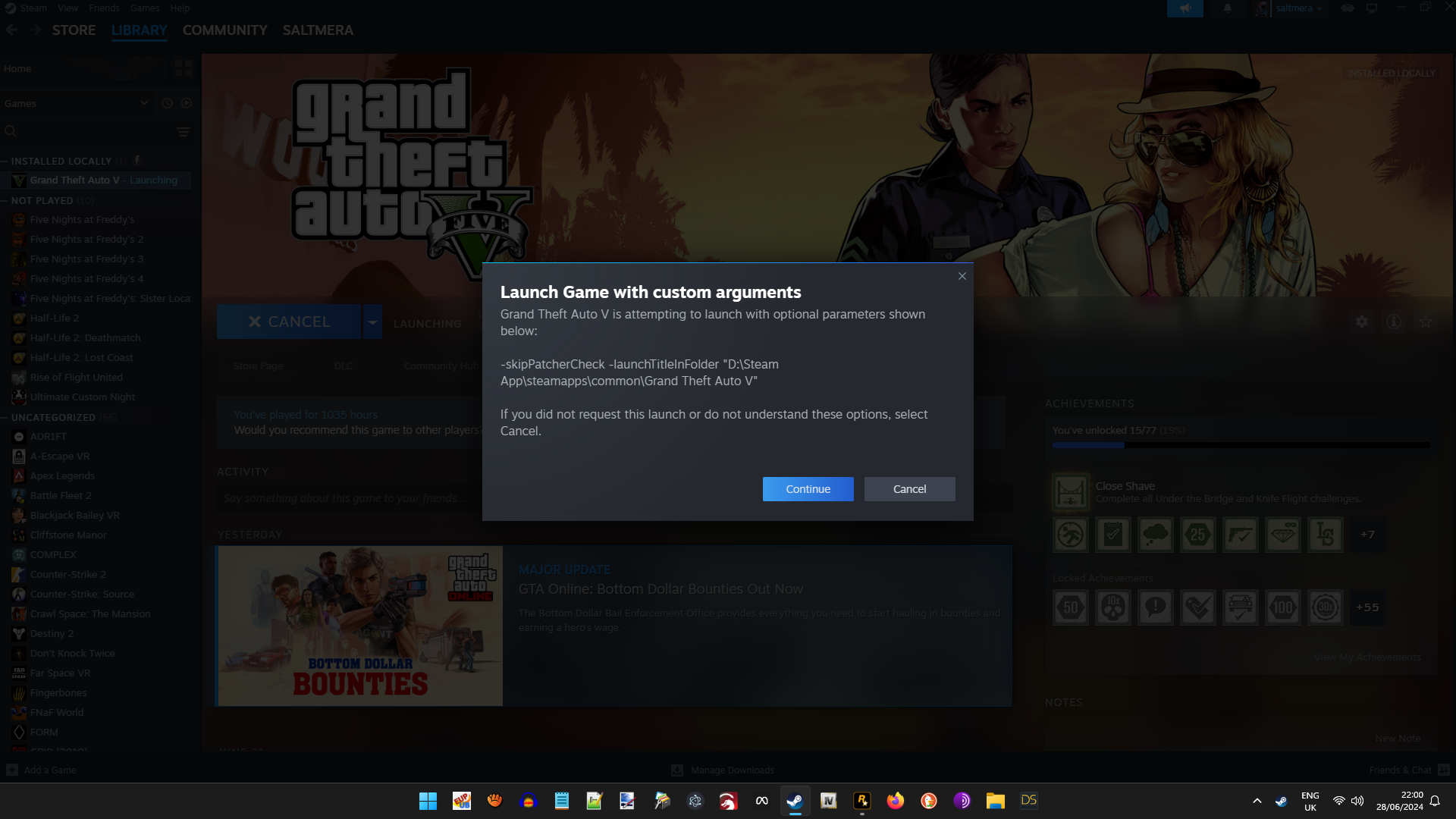
Task: Click the VR headset icon
Action: tap(1348, 8)
